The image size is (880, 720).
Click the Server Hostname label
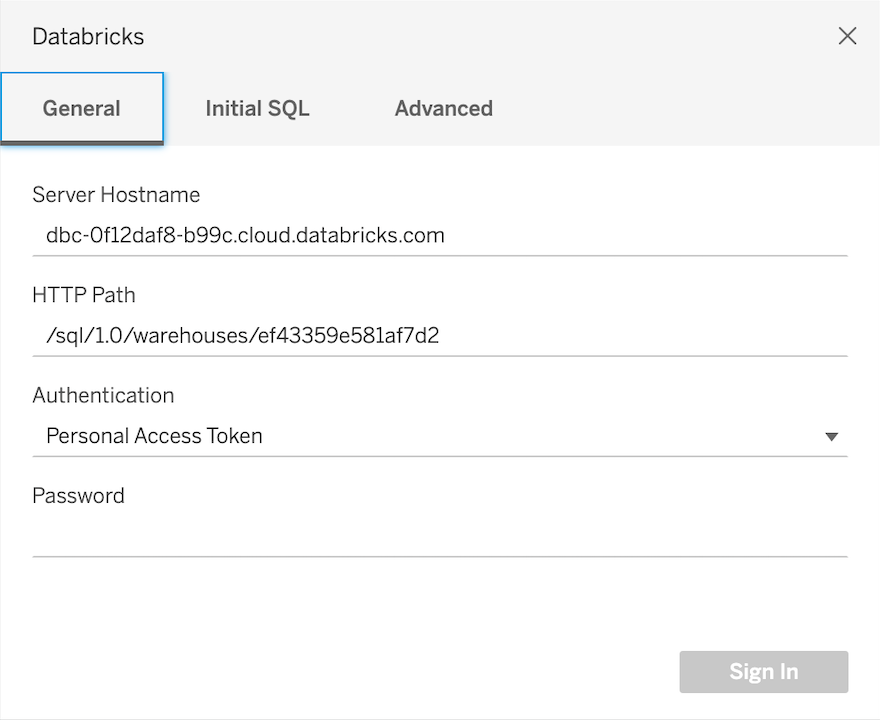tap(116, 195)
